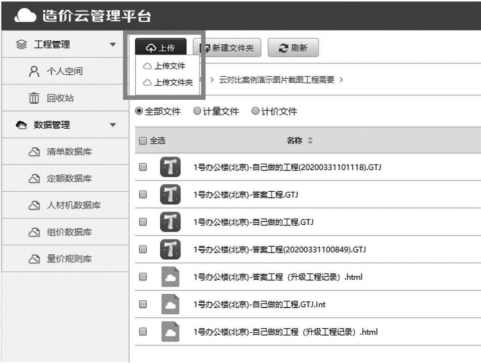Open file 1号办公楼(北京)-自己做的工程.GTJ.lnt

click(259, 304)
